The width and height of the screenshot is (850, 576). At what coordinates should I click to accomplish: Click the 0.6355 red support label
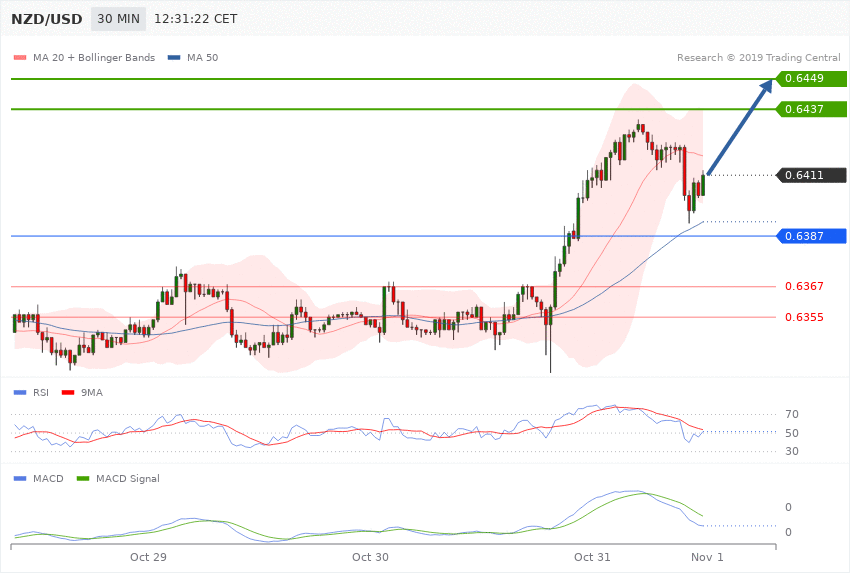point(804,317)
